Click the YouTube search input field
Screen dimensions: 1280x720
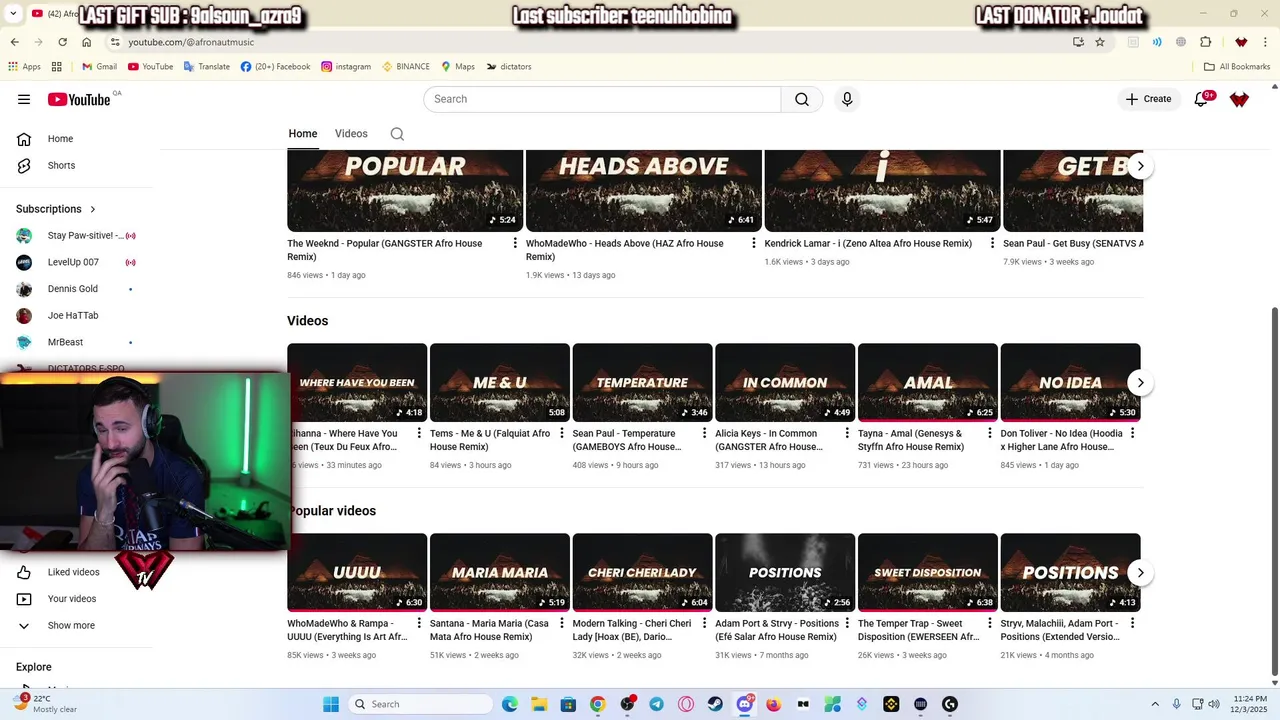603,99
